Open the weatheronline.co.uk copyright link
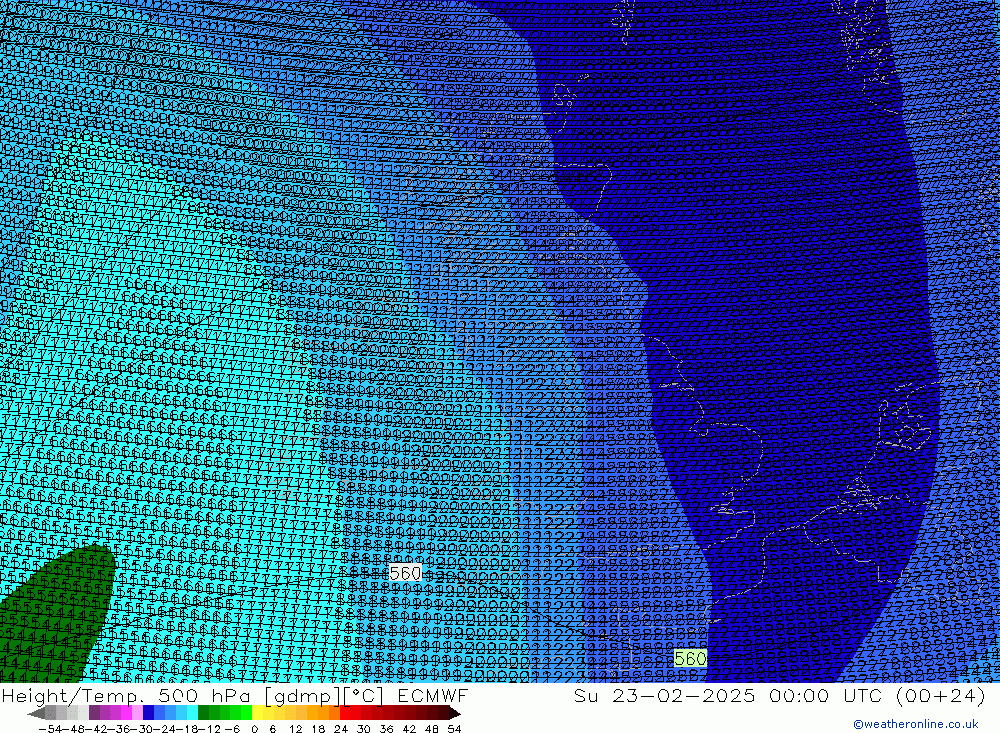This screenshot has height=733, width=1000. pos(915,724)
